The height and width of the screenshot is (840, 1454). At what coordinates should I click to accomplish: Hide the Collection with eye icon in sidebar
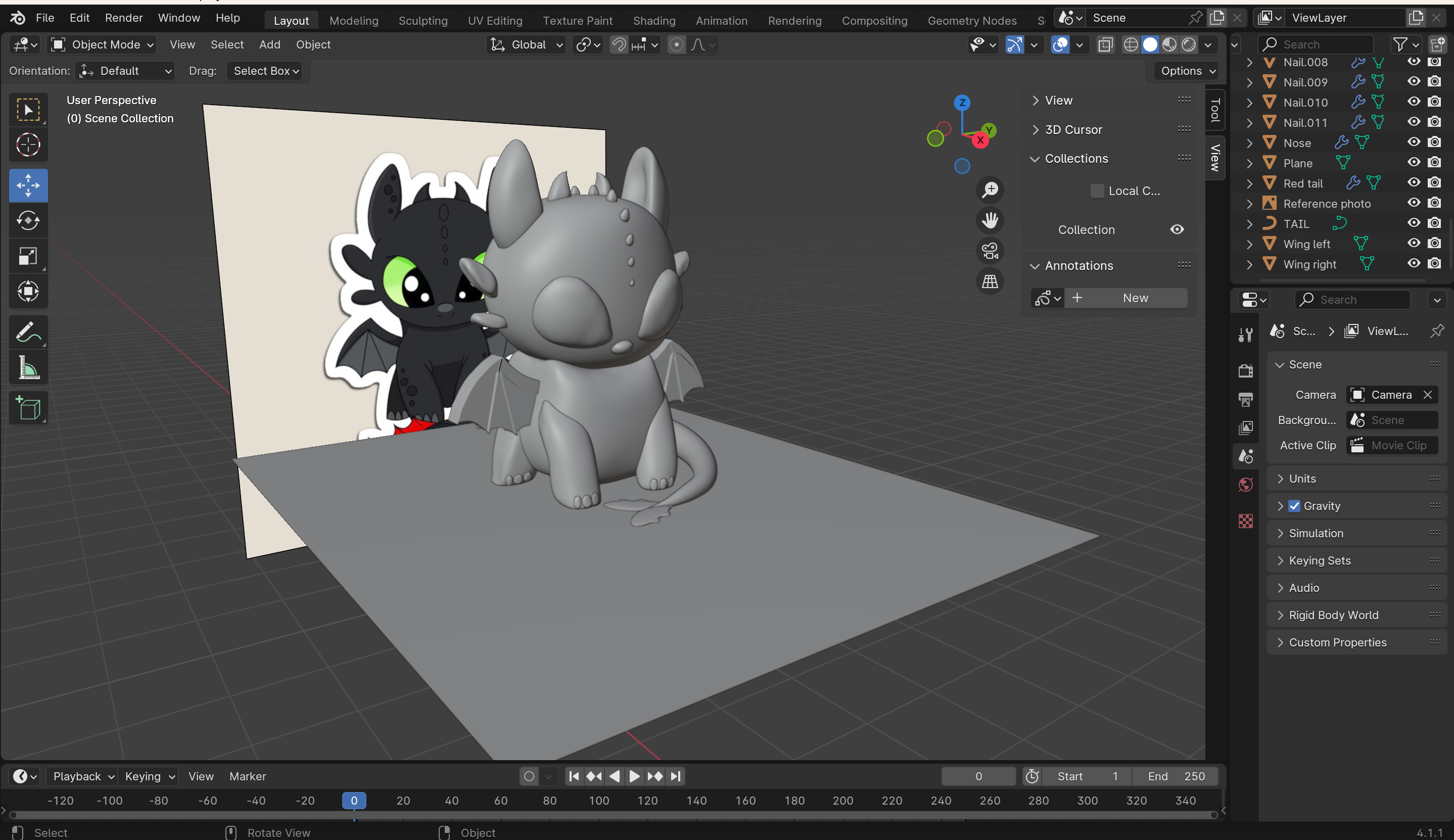click(1177, 229)
